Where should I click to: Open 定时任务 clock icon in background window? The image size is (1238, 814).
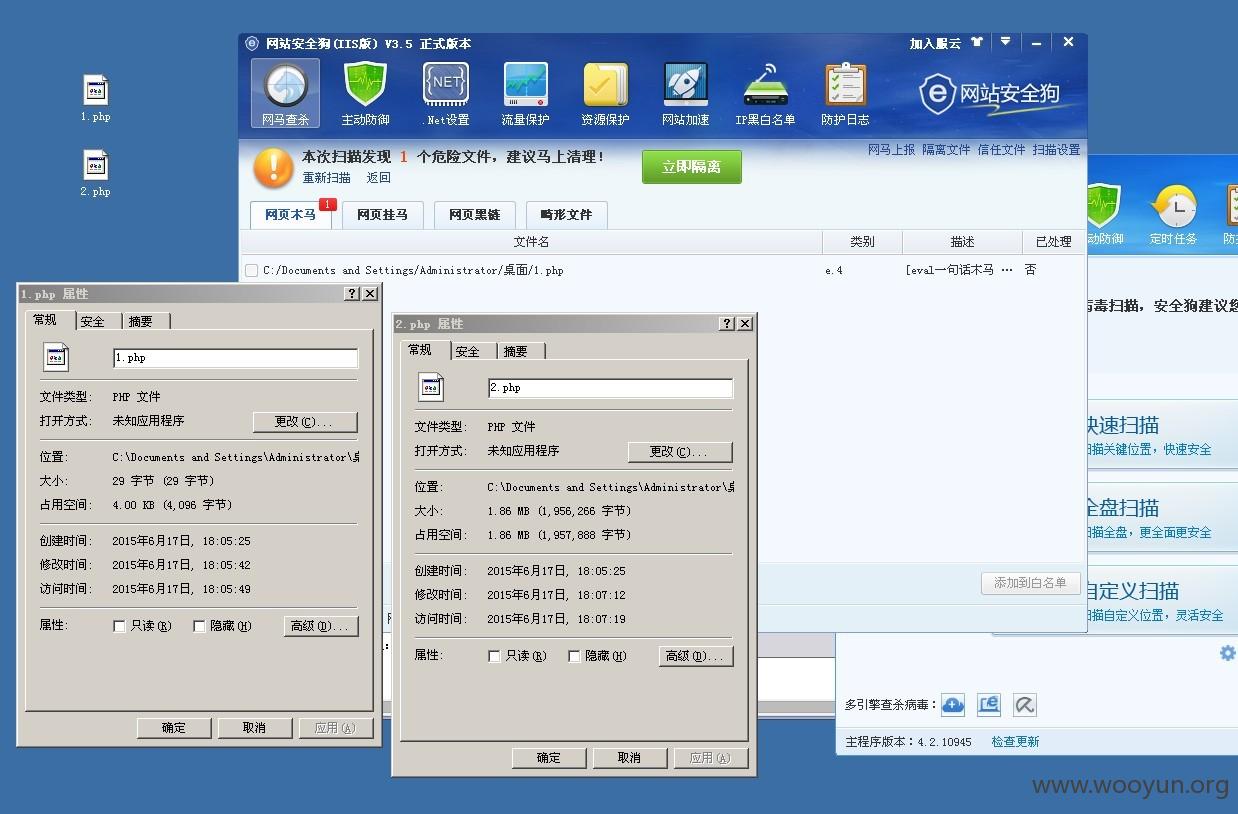click(x=1174, y=213)
